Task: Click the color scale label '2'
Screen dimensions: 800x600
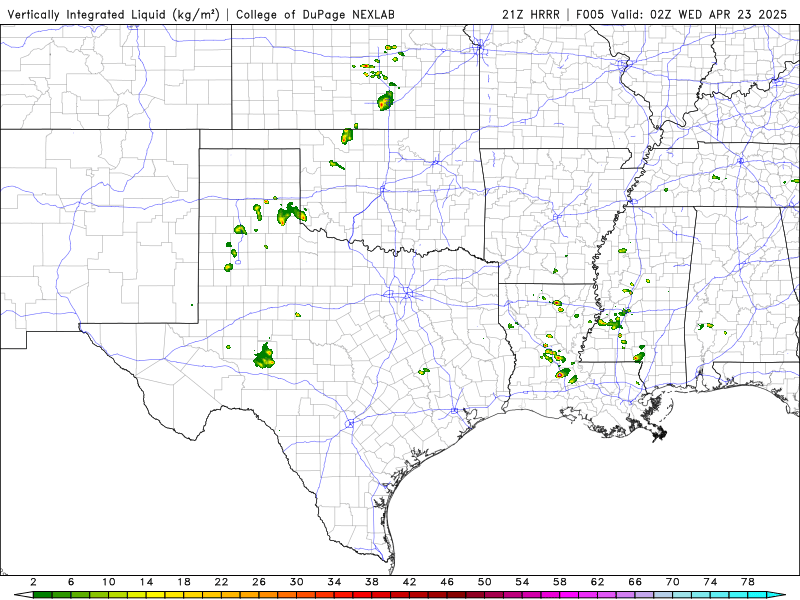Action: click(33, 582)
